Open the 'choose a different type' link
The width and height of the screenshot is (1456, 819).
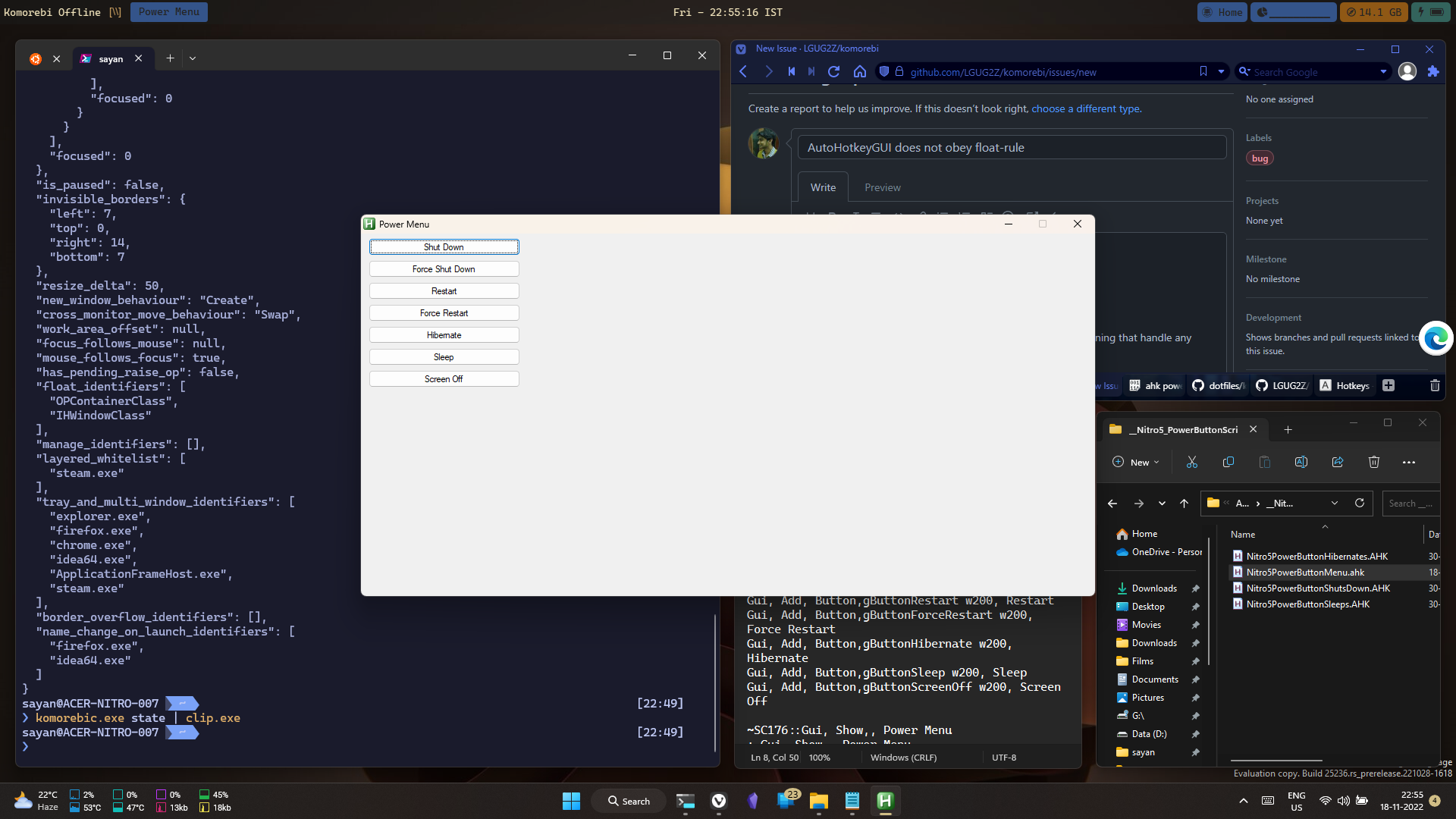point(1084,108)
